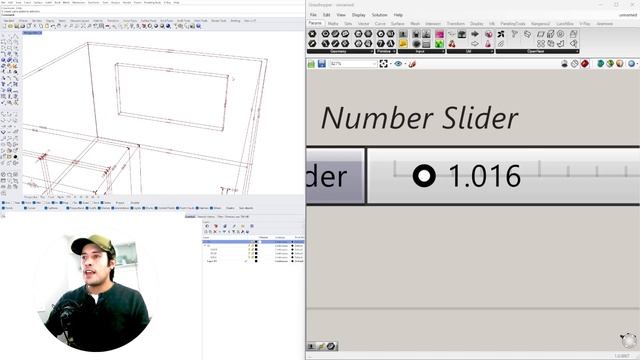Pick the pink swatch icon in Input group
The width and height of the screenshot is (640, 360).
[x=440, y=34]
